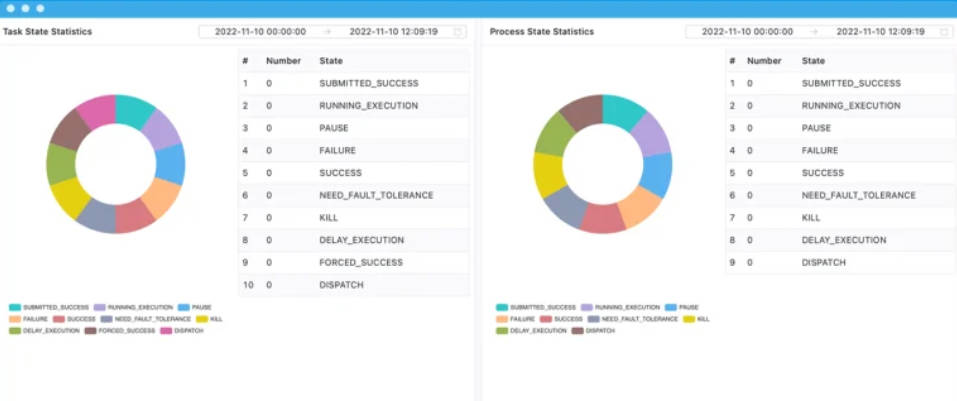
Task: Toggle DELAY_EXECUTION legend in Task State chart
Action: click(x=45, y=331)
